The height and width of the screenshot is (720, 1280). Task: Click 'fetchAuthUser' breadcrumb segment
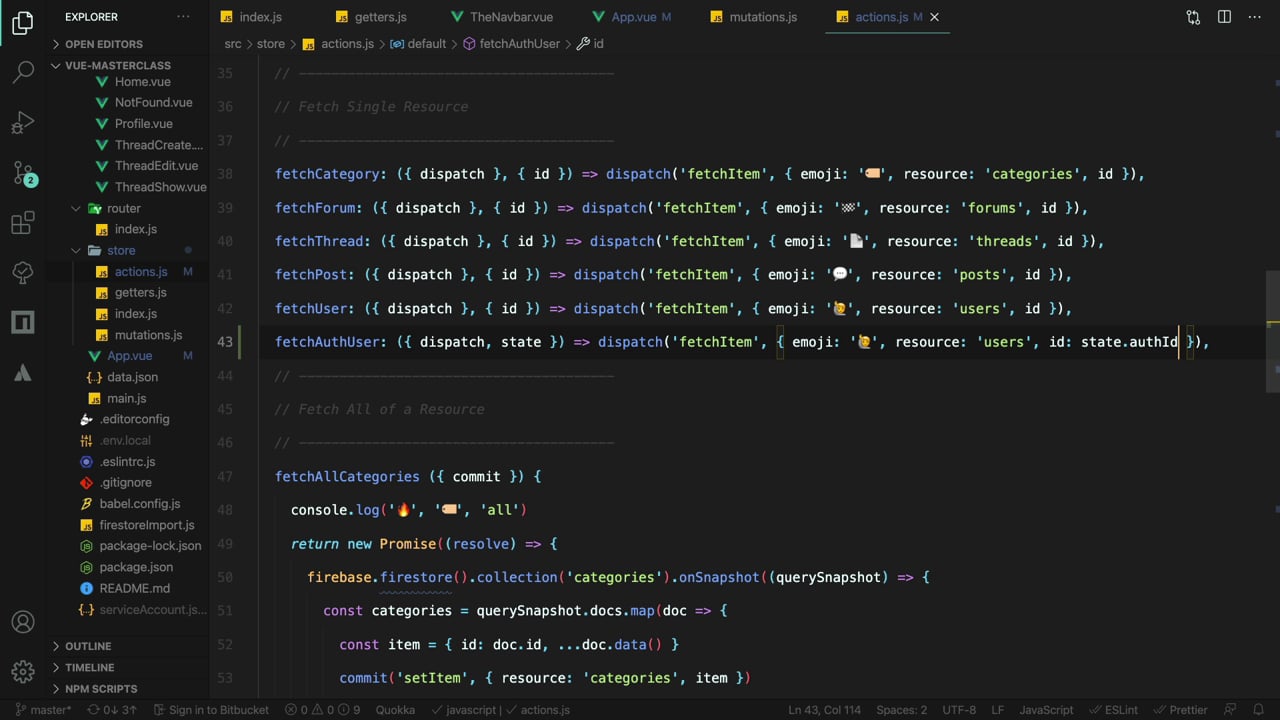coord(519,44)
